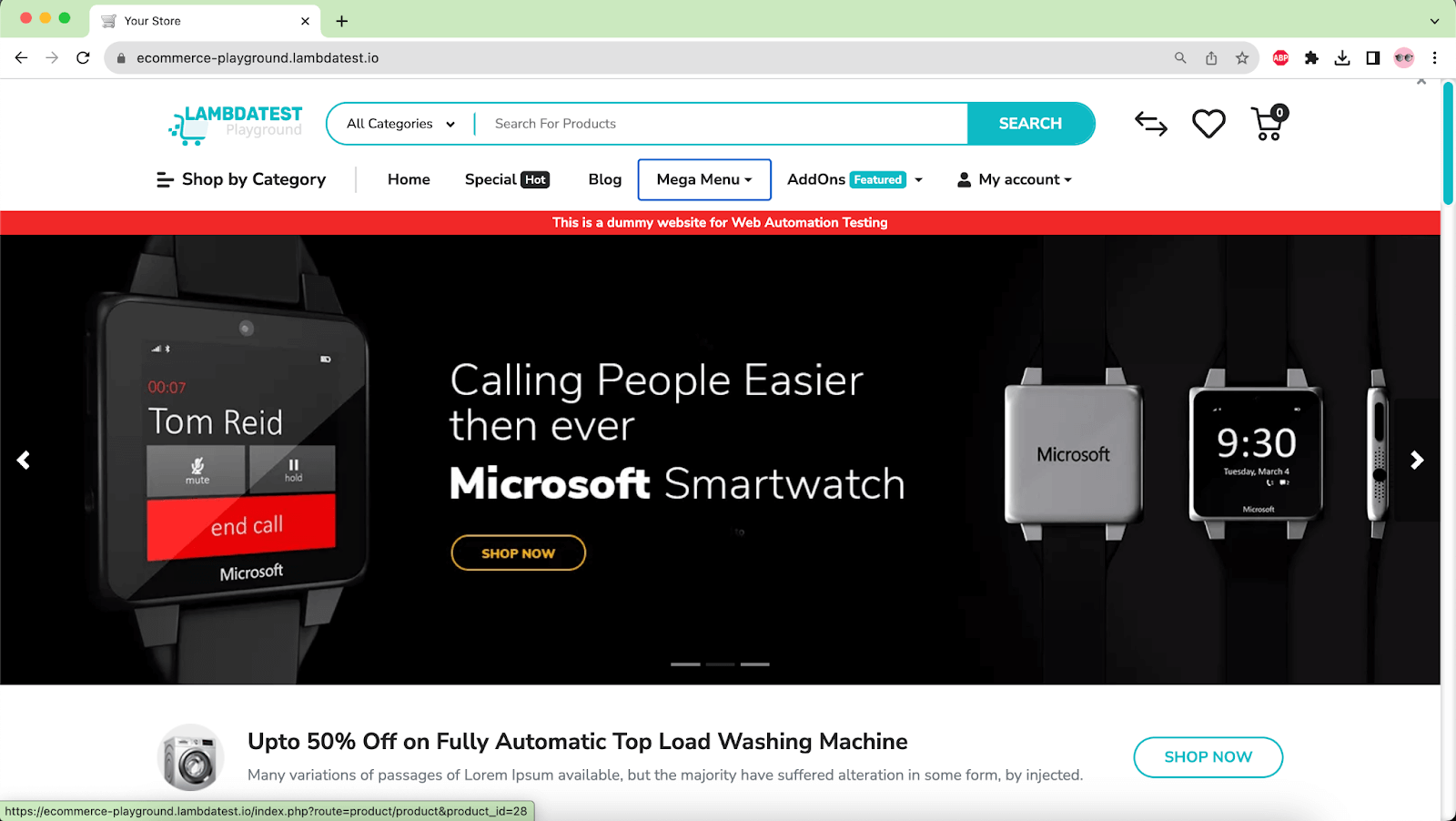Bookmark this page with the star

click(x=1242, y=58)
